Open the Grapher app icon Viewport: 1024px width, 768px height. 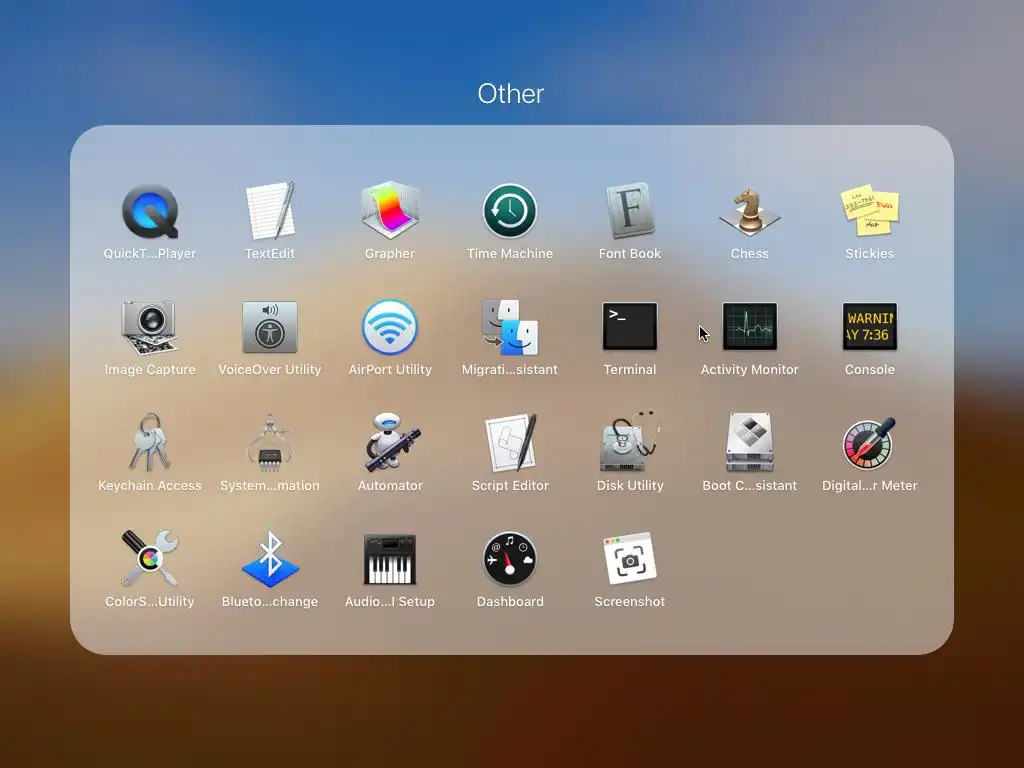[390, 210]
